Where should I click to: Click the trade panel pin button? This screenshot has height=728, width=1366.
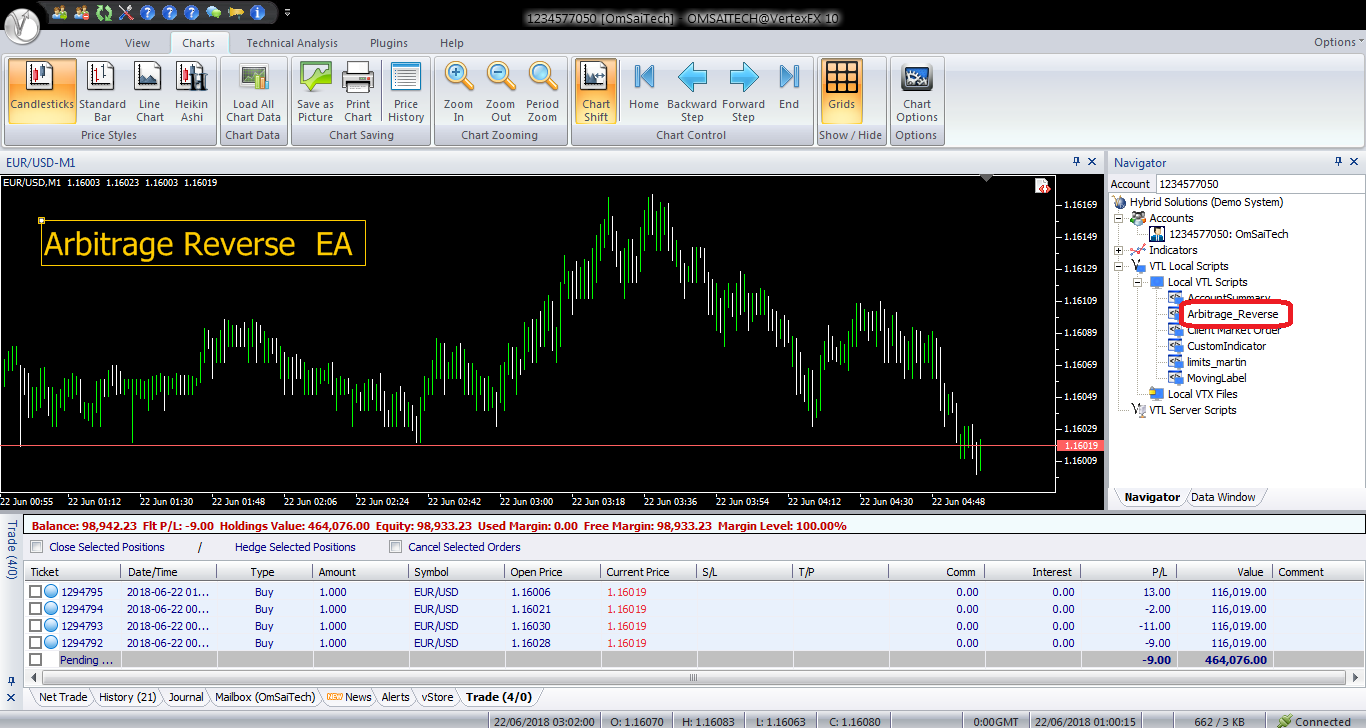pyautogui.click(x=11, y=680)
